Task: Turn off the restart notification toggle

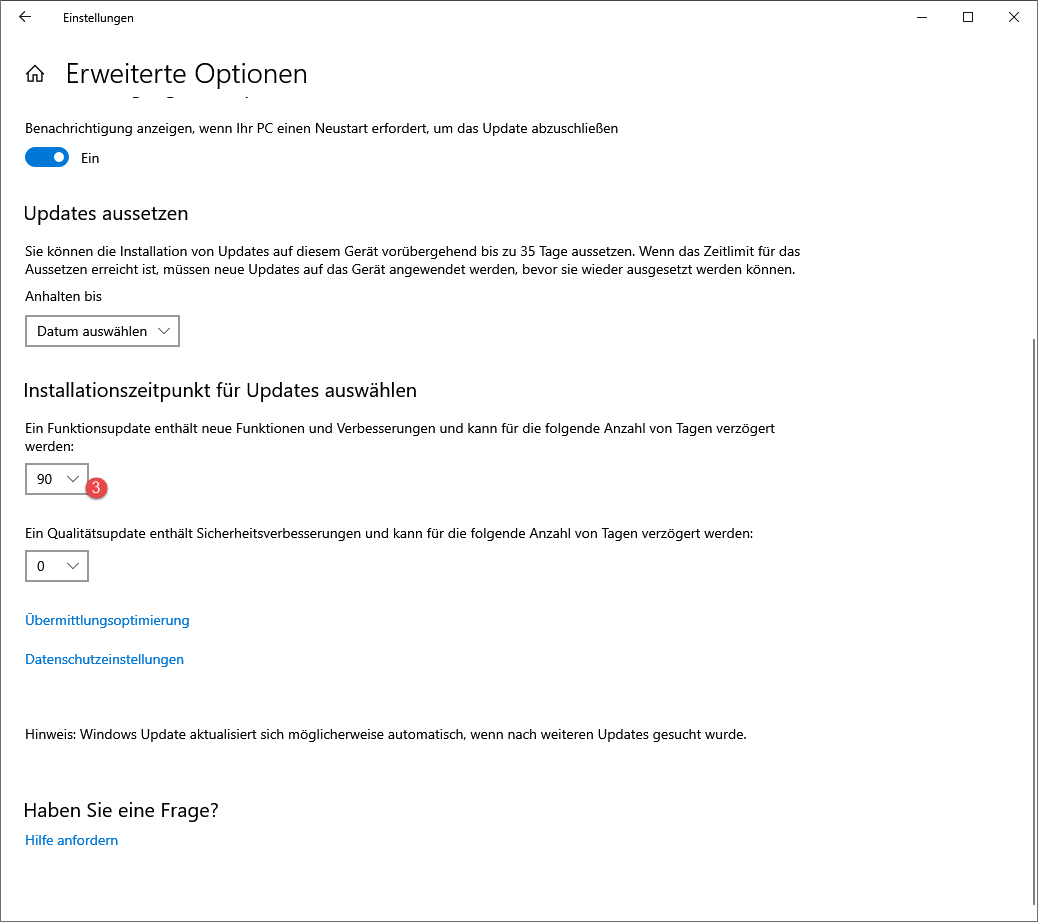Action: click(x=47, y=157)
